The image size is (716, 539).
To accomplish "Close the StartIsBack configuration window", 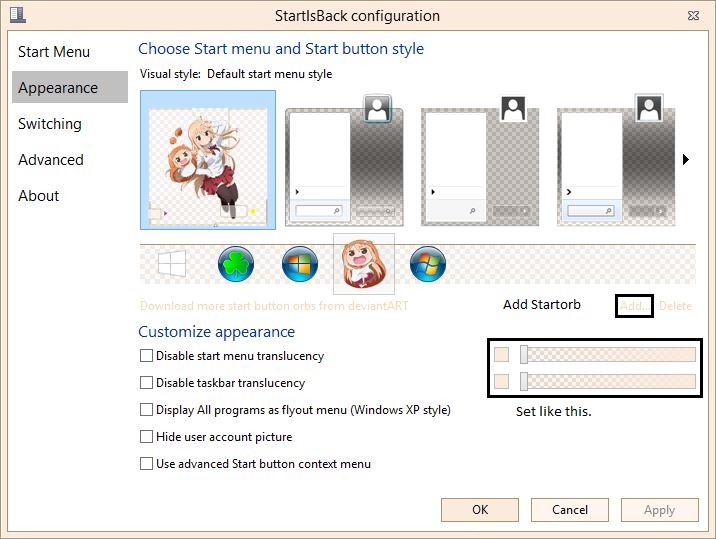I will tap(693, 16).
